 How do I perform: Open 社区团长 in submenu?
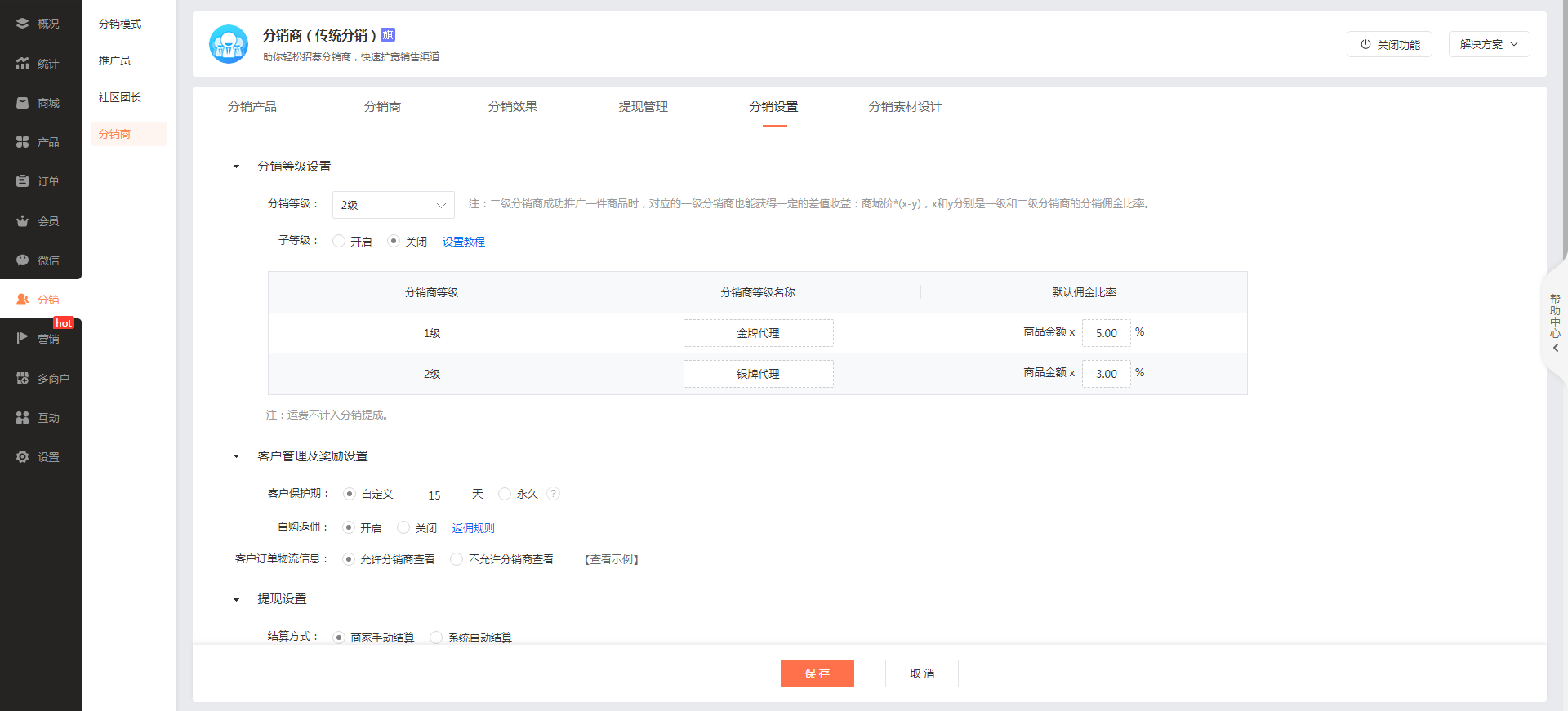point(120,97)
